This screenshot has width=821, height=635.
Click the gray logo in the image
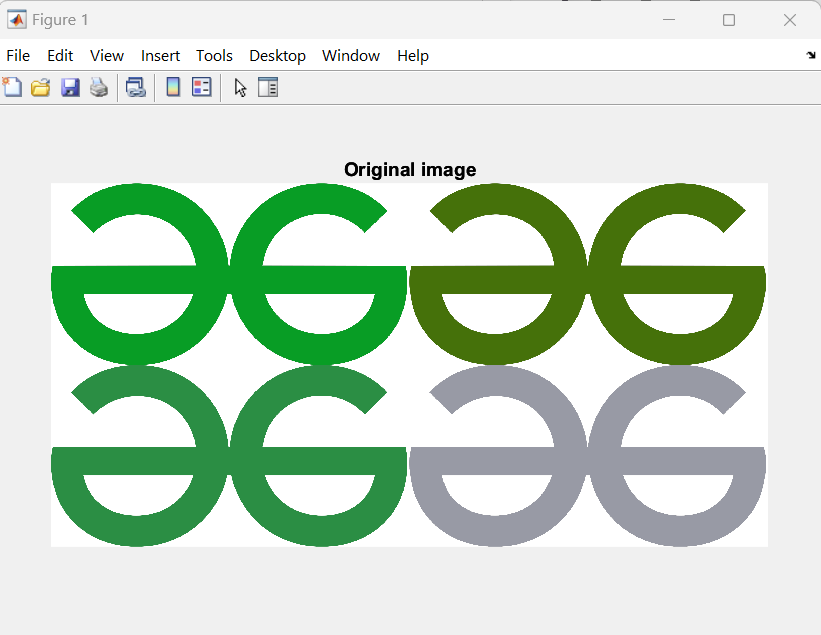(x=587, y=456)
